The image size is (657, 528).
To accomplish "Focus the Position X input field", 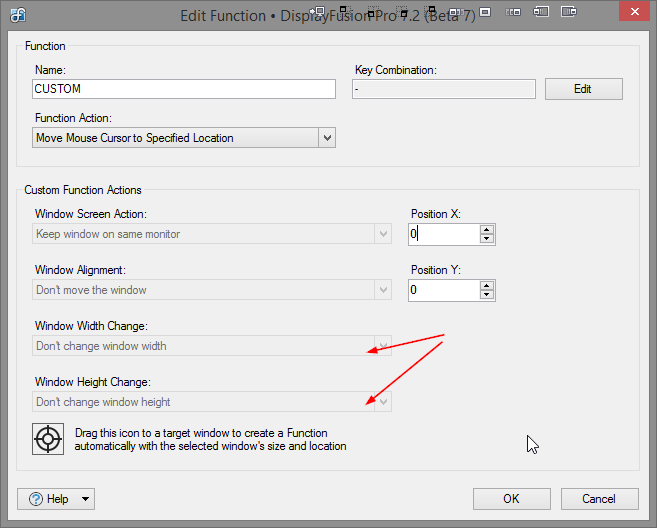I will [442, 234].
